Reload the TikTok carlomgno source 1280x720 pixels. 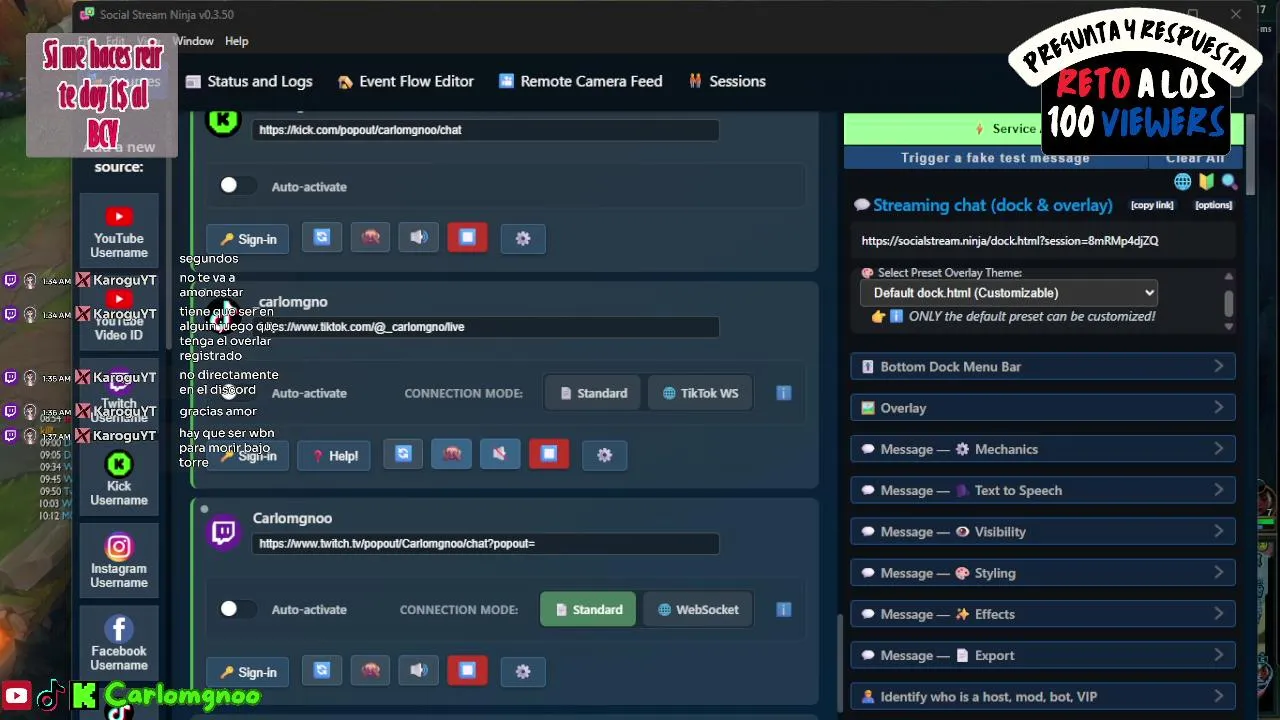[x=403, y=454]
